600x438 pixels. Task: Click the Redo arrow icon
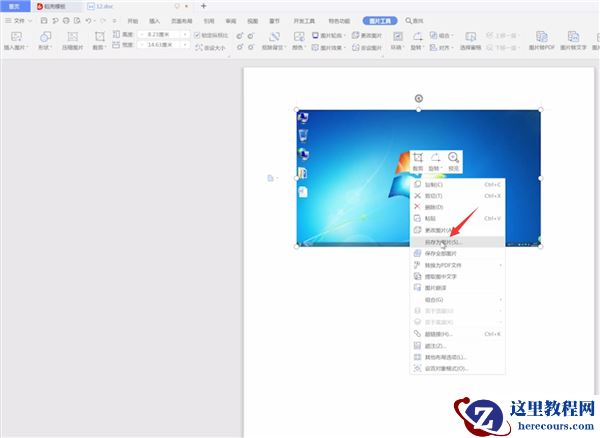pyautogui.click(x=103, y=21)
